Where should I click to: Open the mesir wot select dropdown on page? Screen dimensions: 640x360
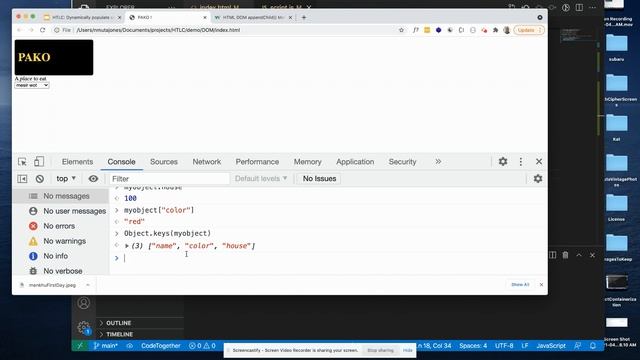[32, 85]
